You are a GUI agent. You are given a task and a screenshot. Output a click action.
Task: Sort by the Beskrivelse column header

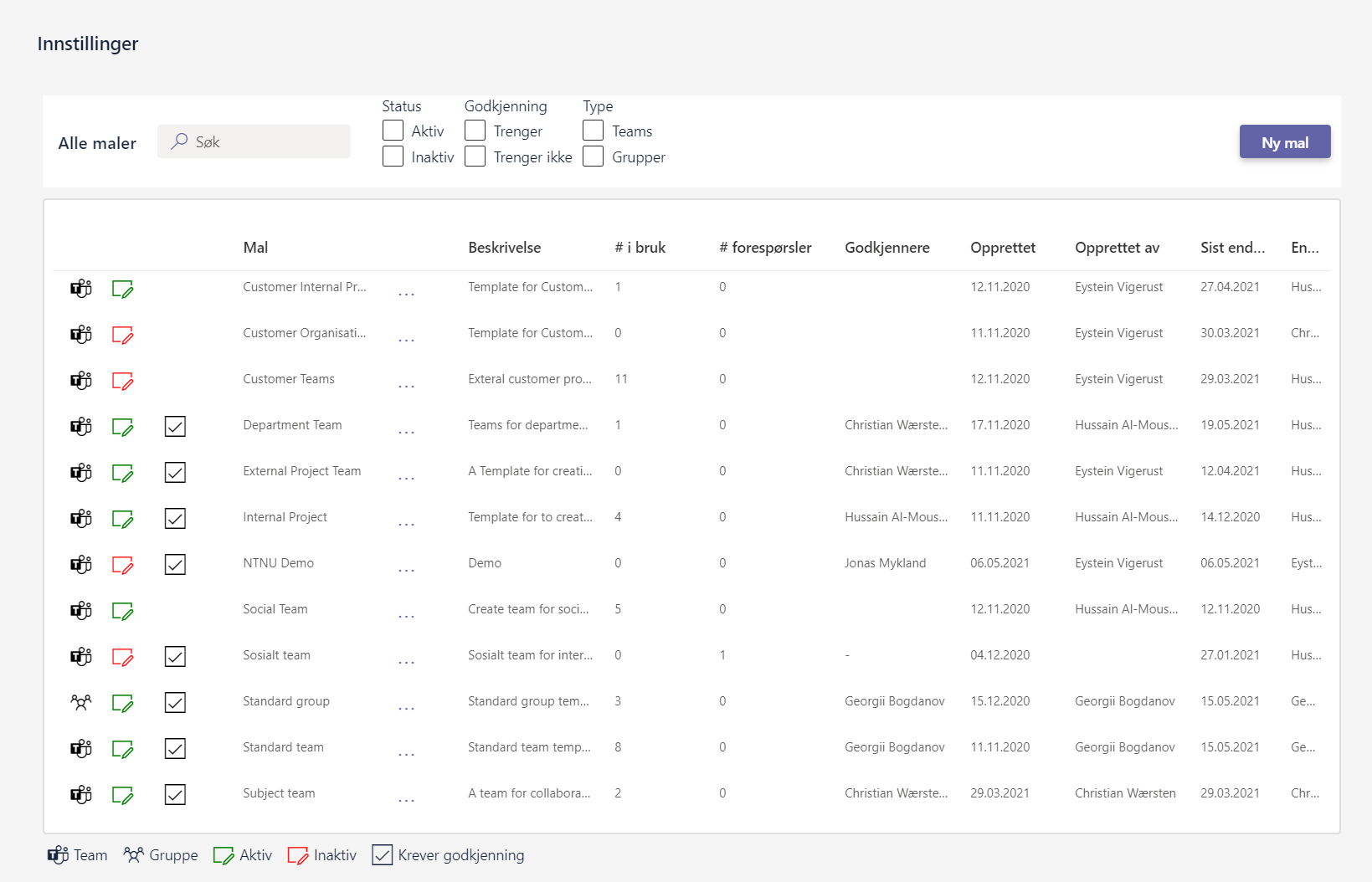(x=505, y=248)
